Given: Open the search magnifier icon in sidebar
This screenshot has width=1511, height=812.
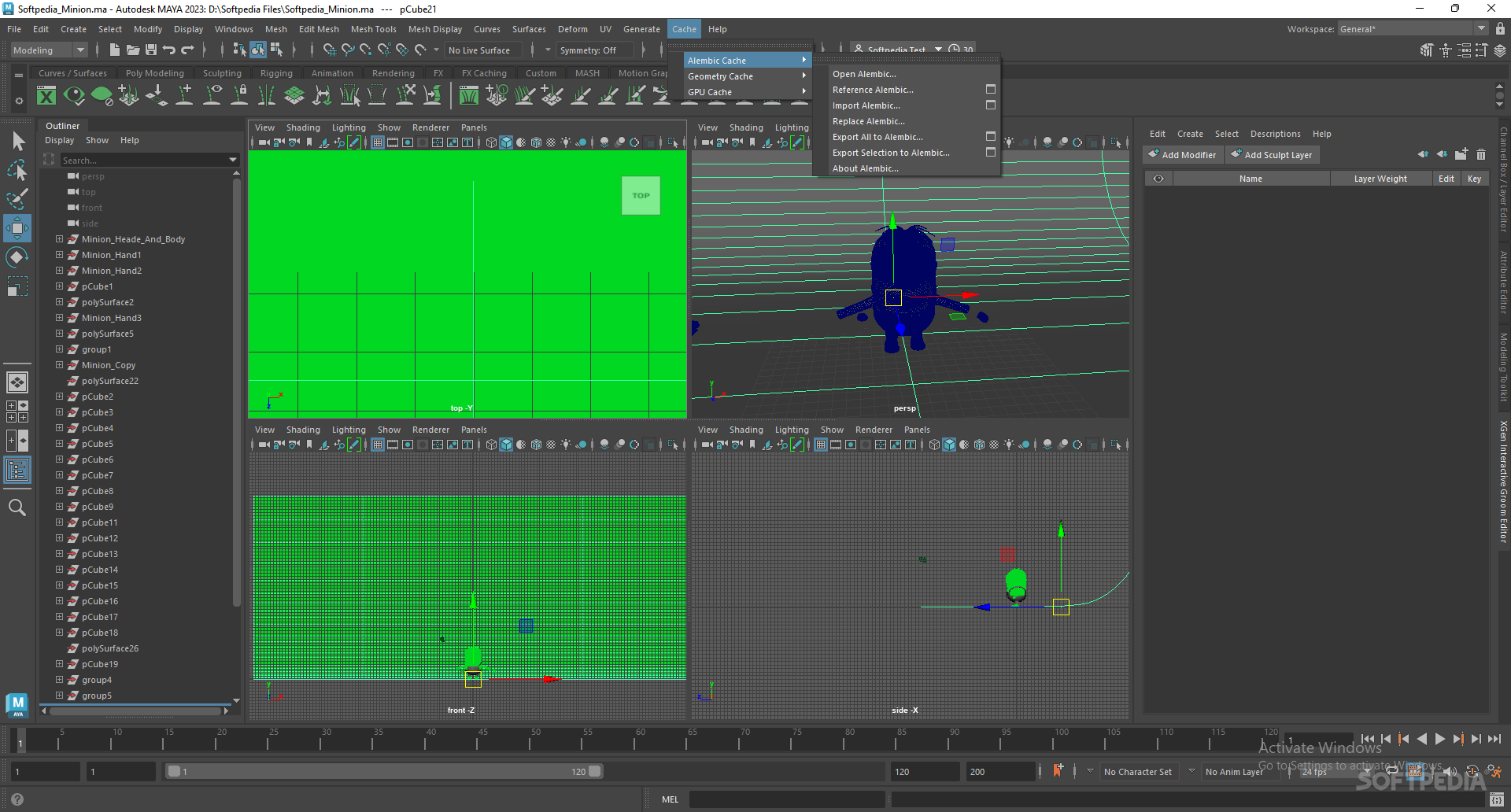Looking at the screenshot, I should click(17, 508).
